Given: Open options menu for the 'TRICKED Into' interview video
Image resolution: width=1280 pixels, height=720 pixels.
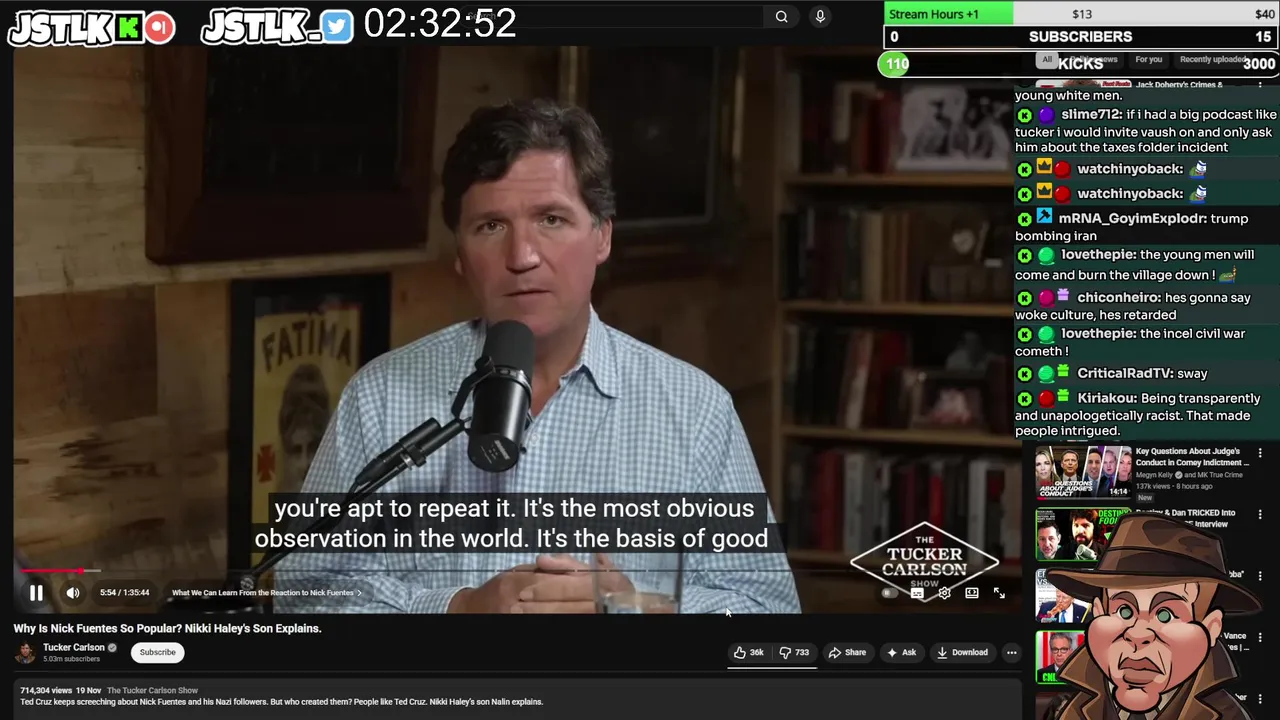Looking at the screenshot, I should coord(1260,516).
